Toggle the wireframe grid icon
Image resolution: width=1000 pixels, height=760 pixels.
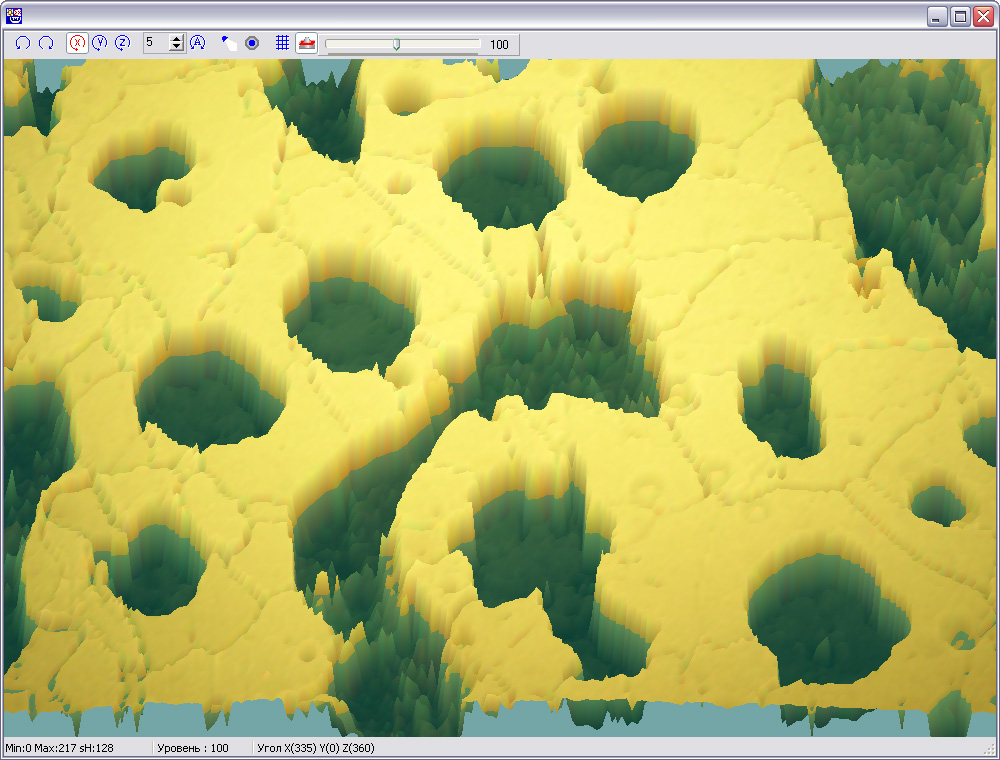[x=283, y=43]
